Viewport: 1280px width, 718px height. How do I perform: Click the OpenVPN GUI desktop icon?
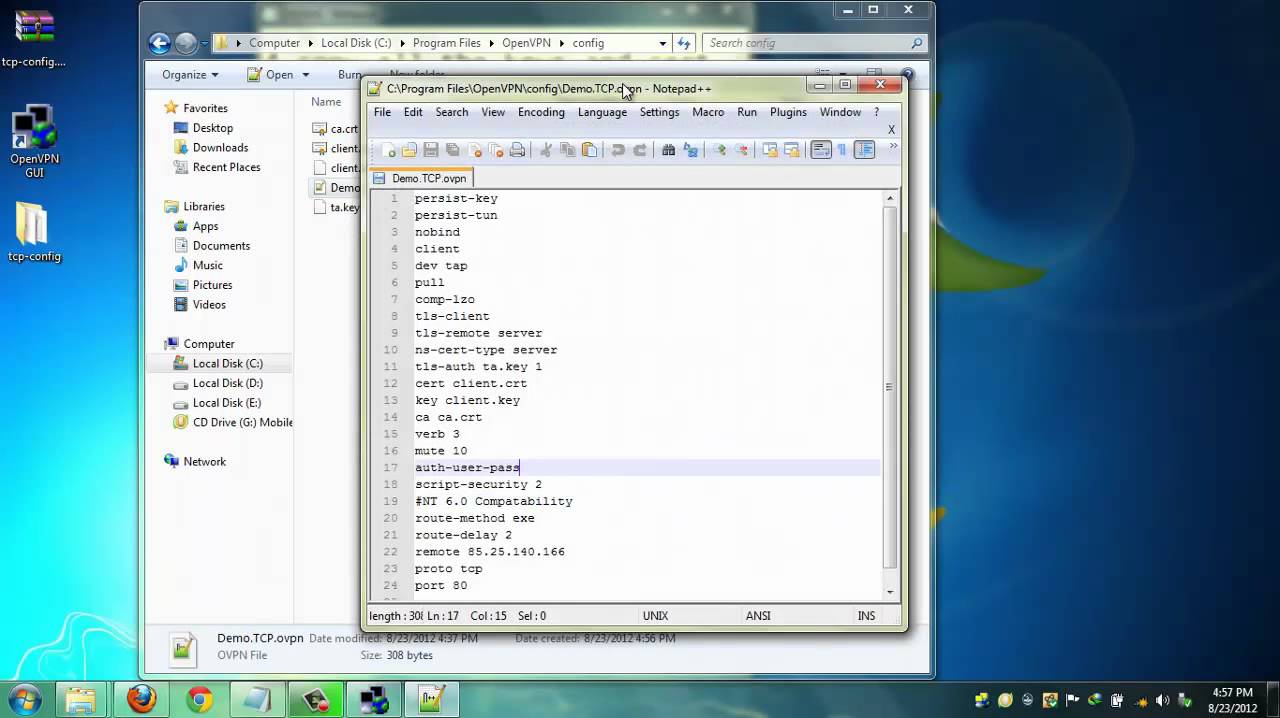(34, 142)
